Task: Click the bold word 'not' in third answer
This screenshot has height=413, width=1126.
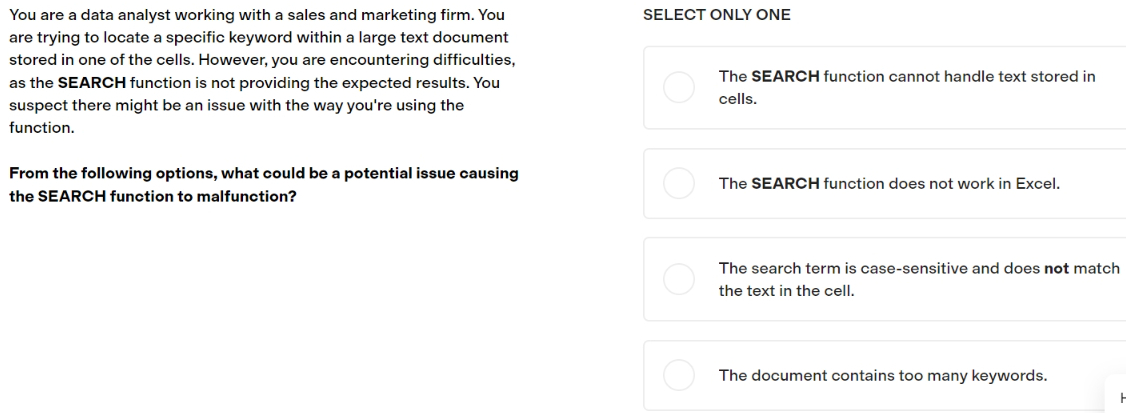Action: click(1056, 269)
